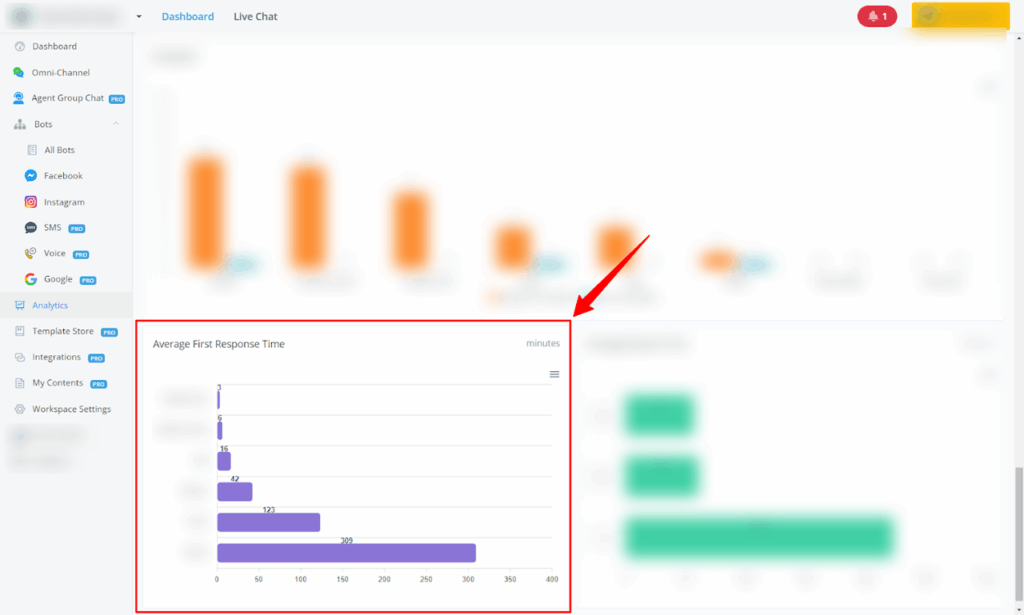Collapse the Bots section chevron

coord(116,124)
